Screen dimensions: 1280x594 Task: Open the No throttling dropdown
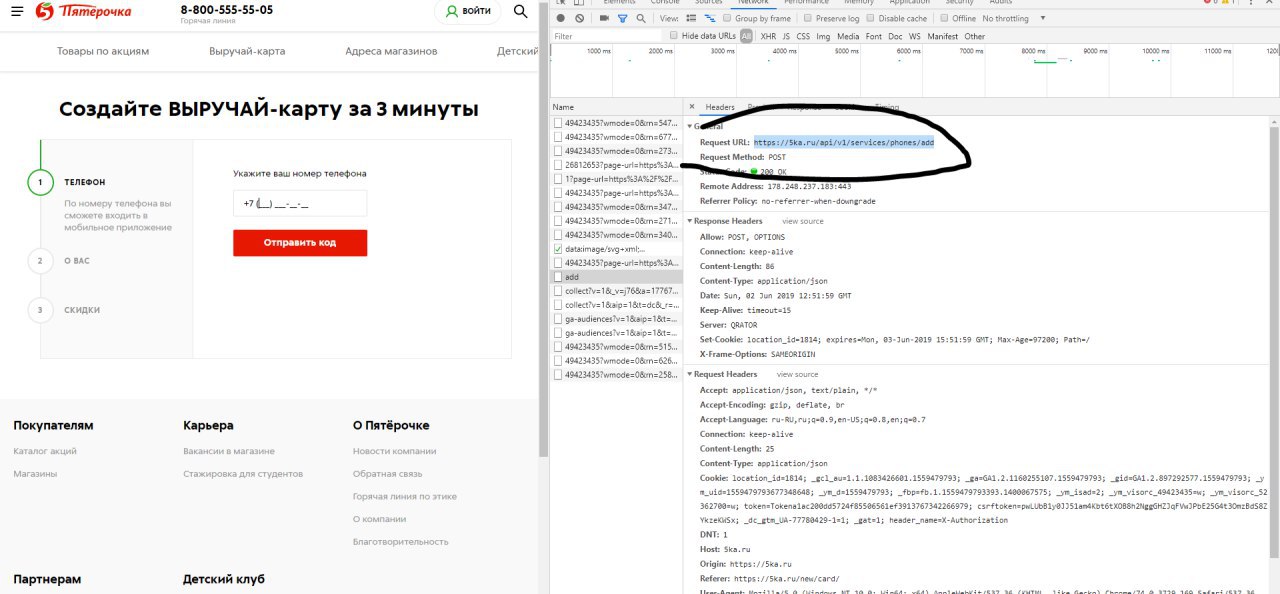(x=1014, y=18)
